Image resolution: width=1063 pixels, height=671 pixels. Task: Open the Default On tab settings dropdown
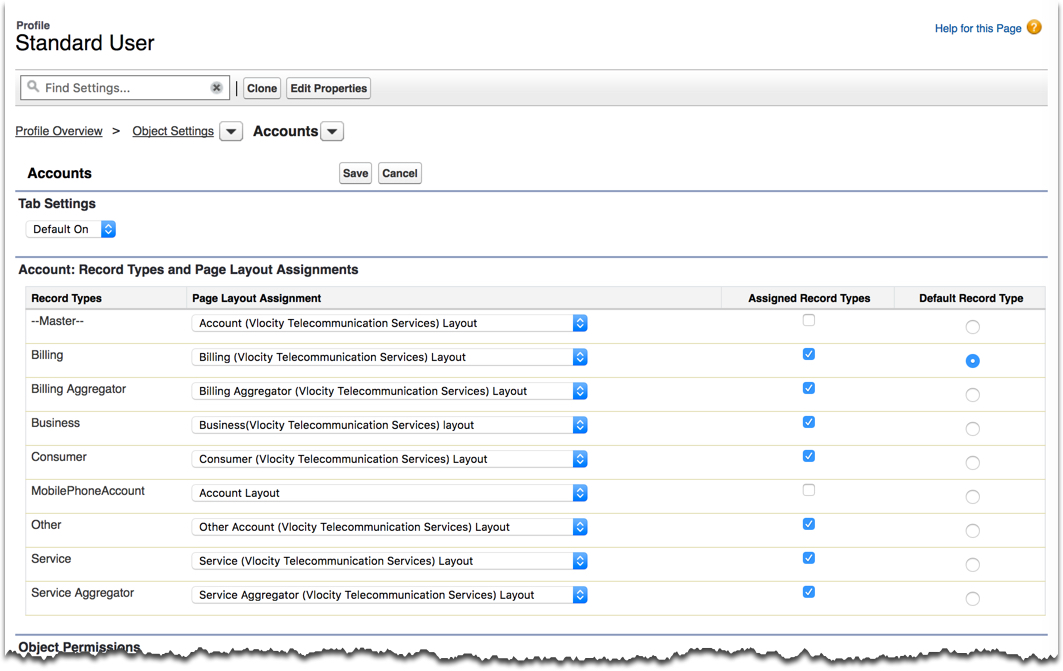[108, 229]
